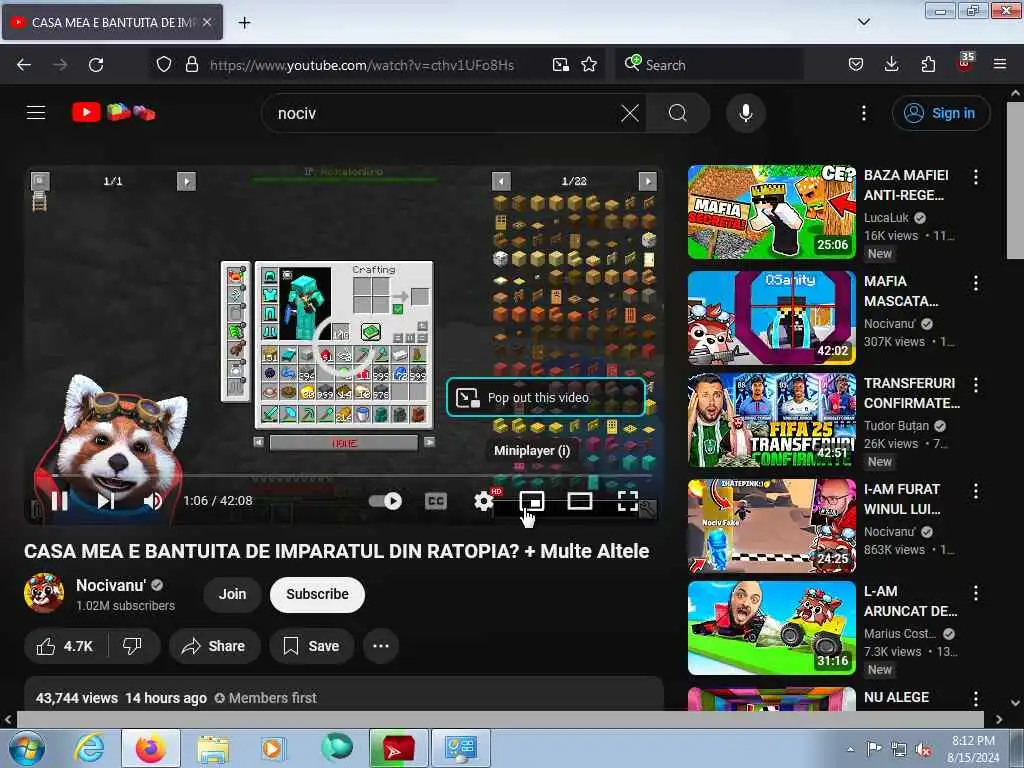Mute the video volume

click(x=153, y=501)
